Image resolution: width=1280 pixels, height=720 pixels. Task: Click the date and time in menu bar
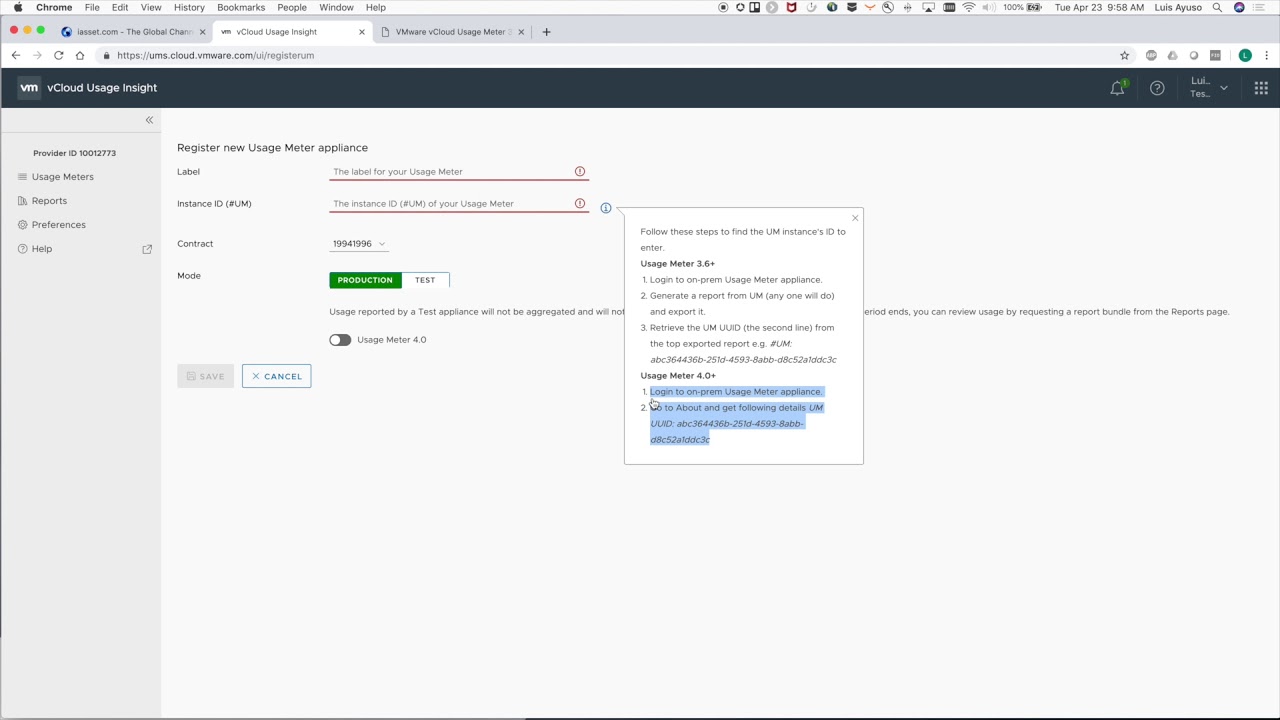click(1098, 8)
